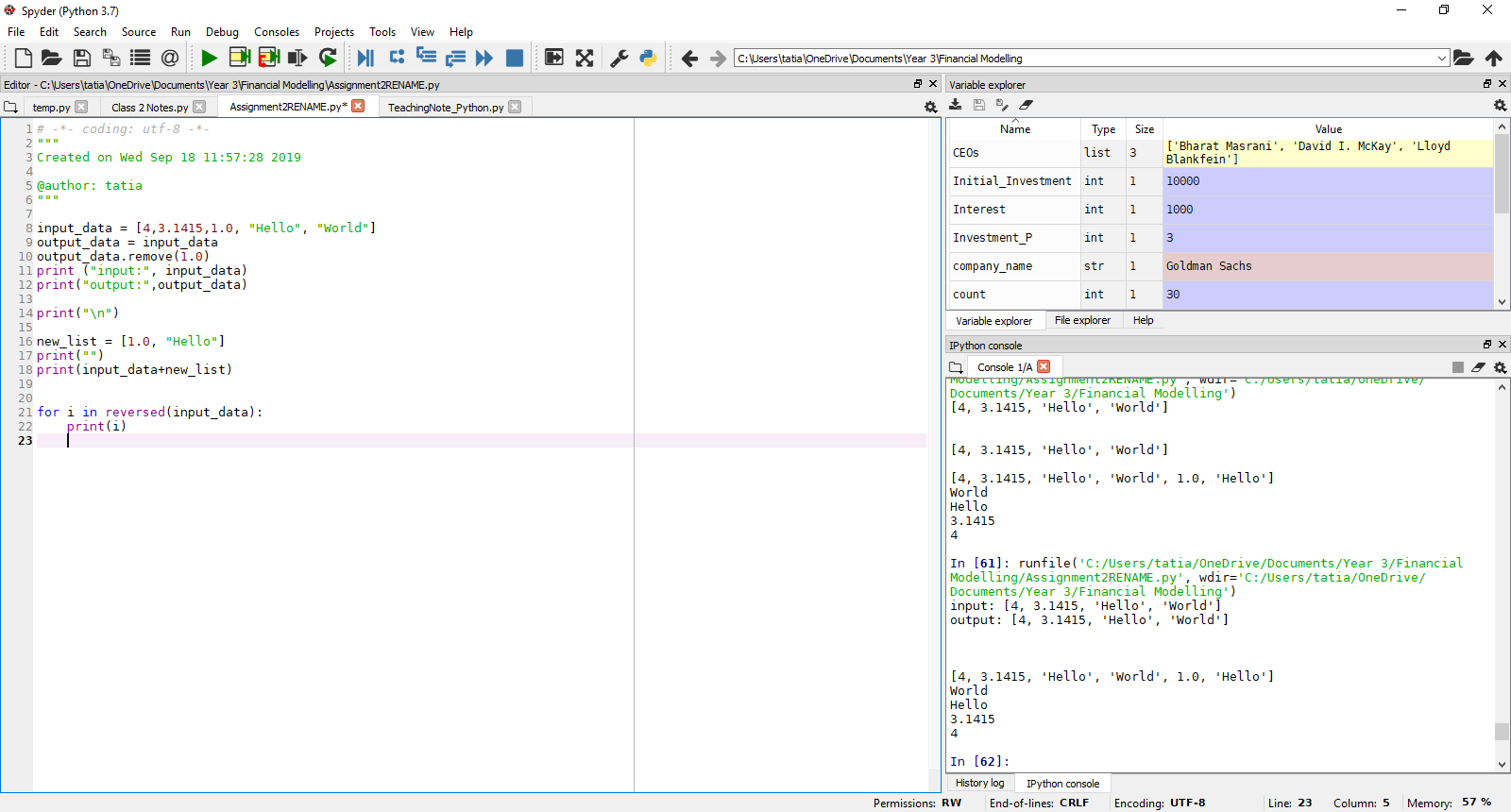The width and height of the screenshot is (1511, 812).
Task: Open the History log tab
Action: coord(979,784)
